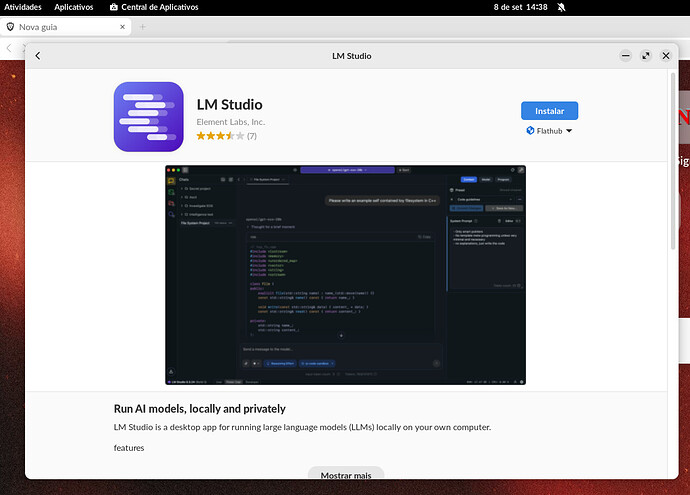Click the 'features' text line

[x=129, y=448]
